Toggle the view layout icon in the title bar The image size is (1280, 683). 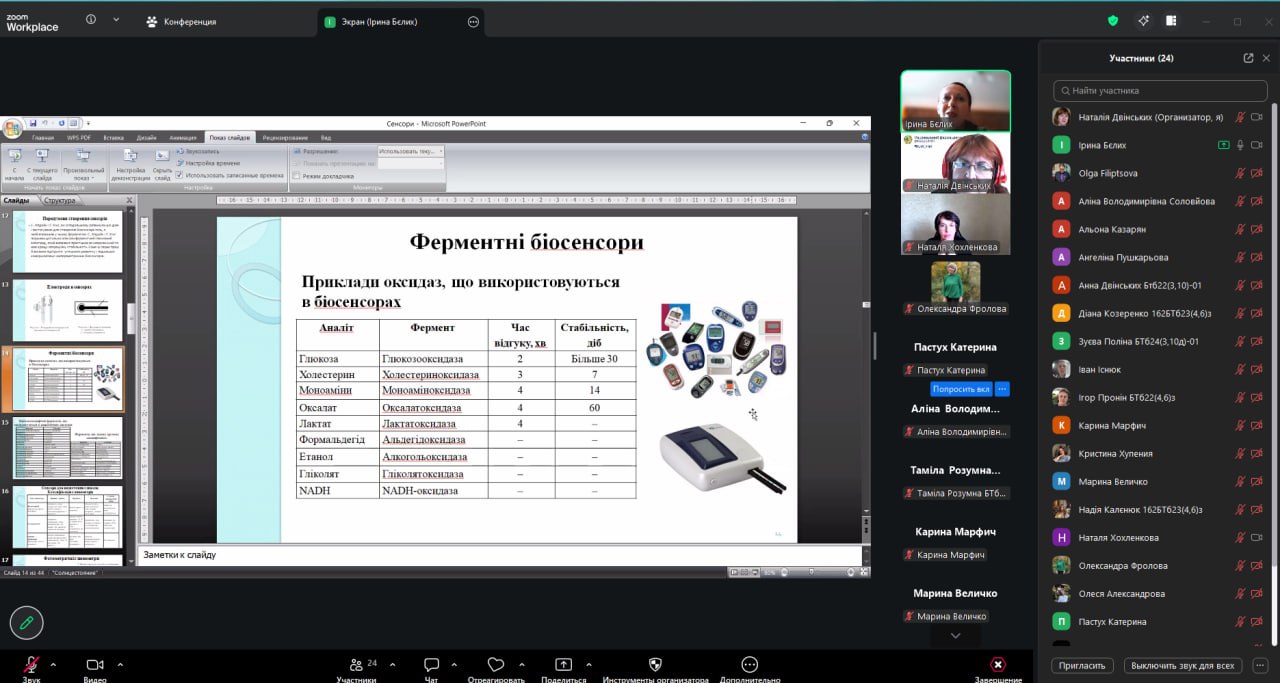click(1171, 21)
